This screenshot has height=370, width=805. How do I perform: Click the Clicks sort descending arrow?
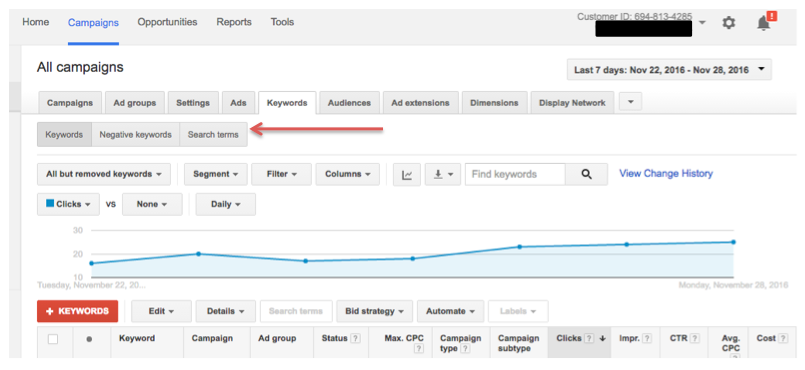[602, 339]
